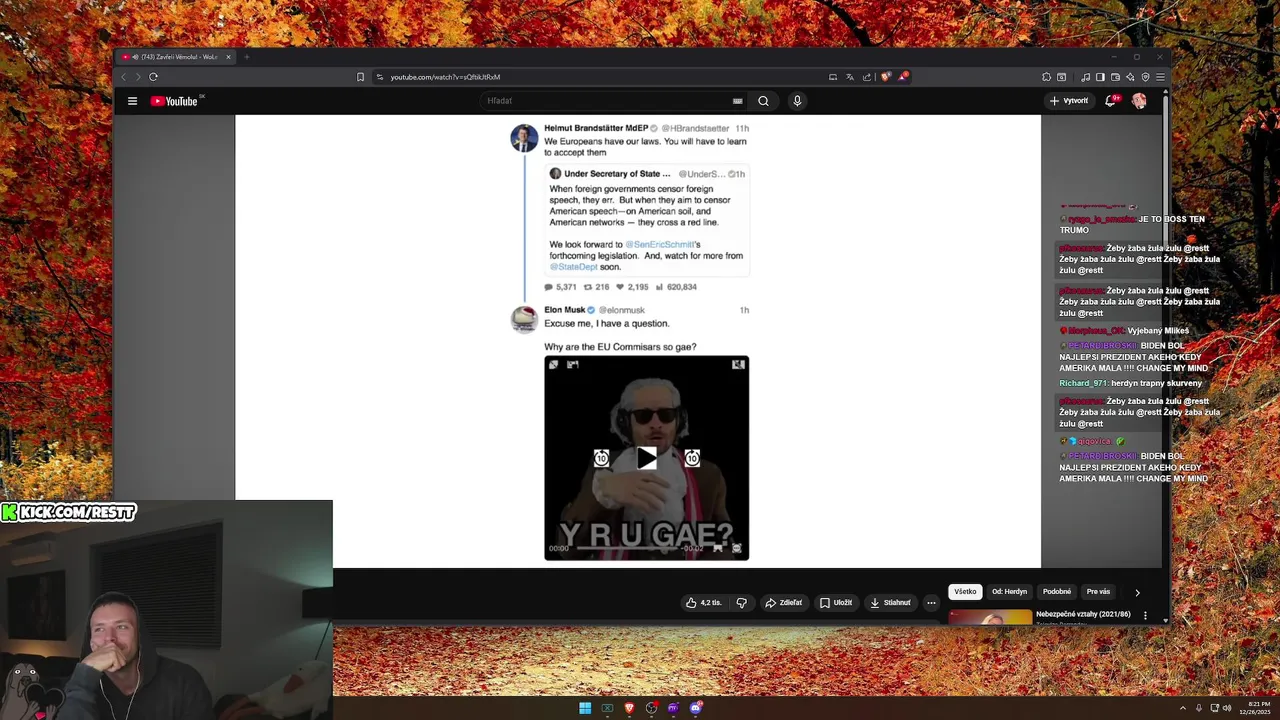This screenshot has width=1280, height=720.
Task: Select the Pre vás filter chip
Action: (x=1098, y=592)
